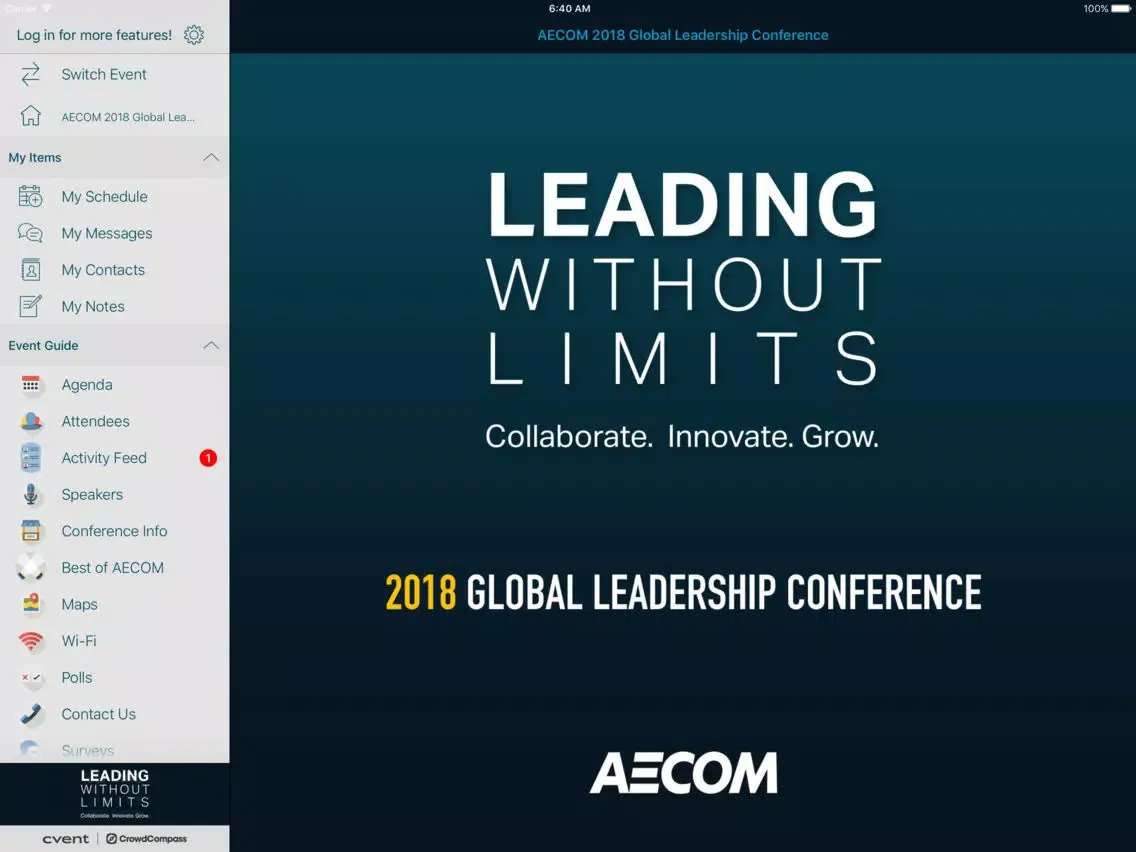Click the My Notes pencil icon
This screenshot has width=1136, height=852.
30,306
